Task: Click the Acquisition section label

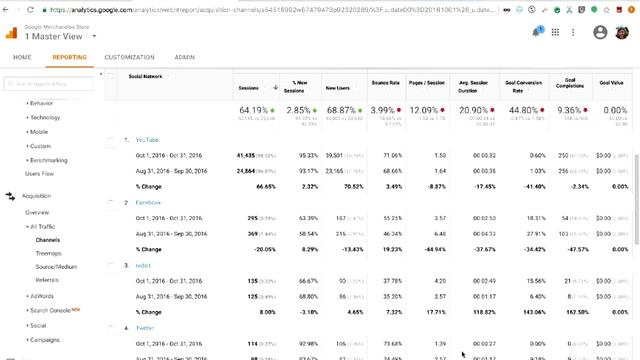Action: point(36,196)
